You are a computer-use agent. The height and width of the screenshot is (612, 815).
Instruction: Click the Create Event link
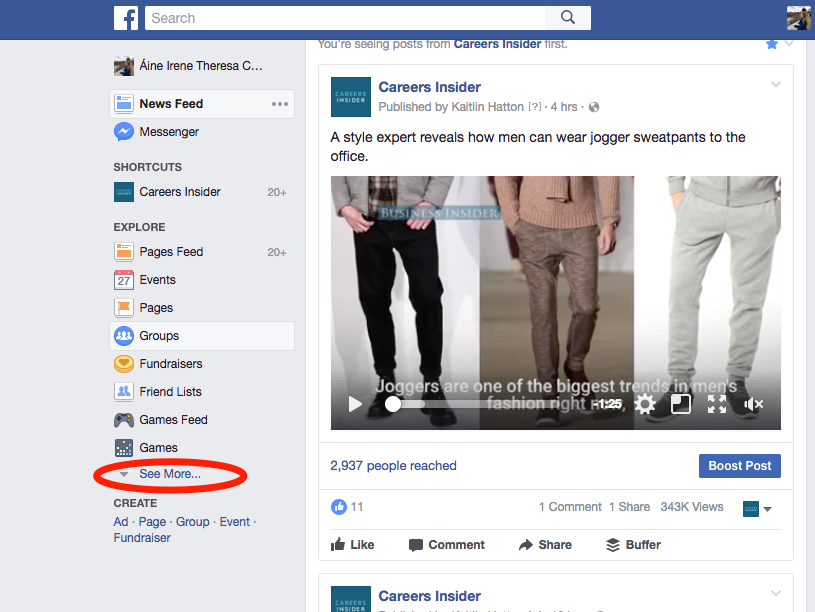click(234, 522)
